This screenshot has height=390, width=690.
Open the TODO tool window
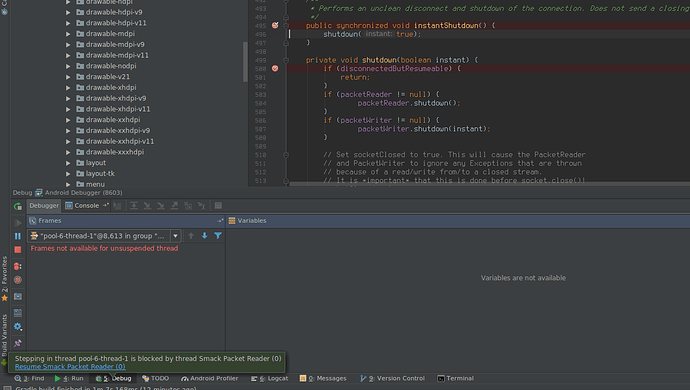click(156, 378)
